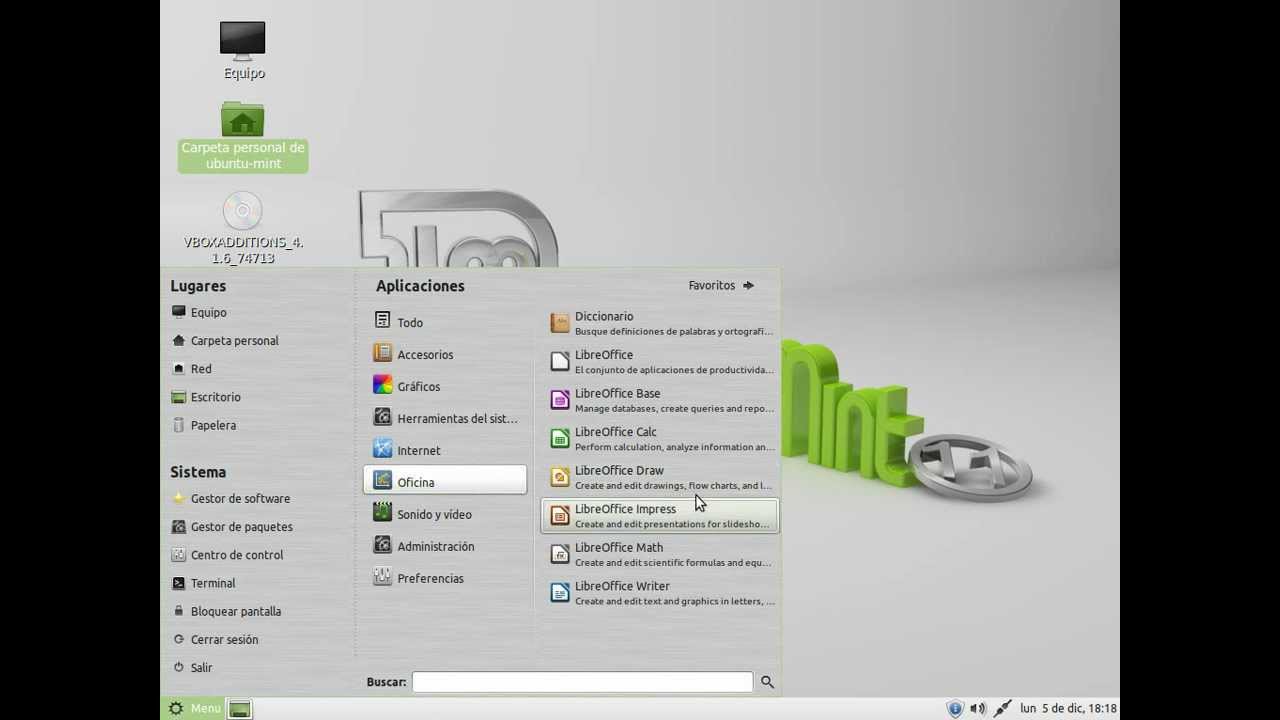The width and height of the screenshot is (1280, 720).
Task: Click the volume speaker icon in tray
Action: pyautogui.click(x=978, y=708)
